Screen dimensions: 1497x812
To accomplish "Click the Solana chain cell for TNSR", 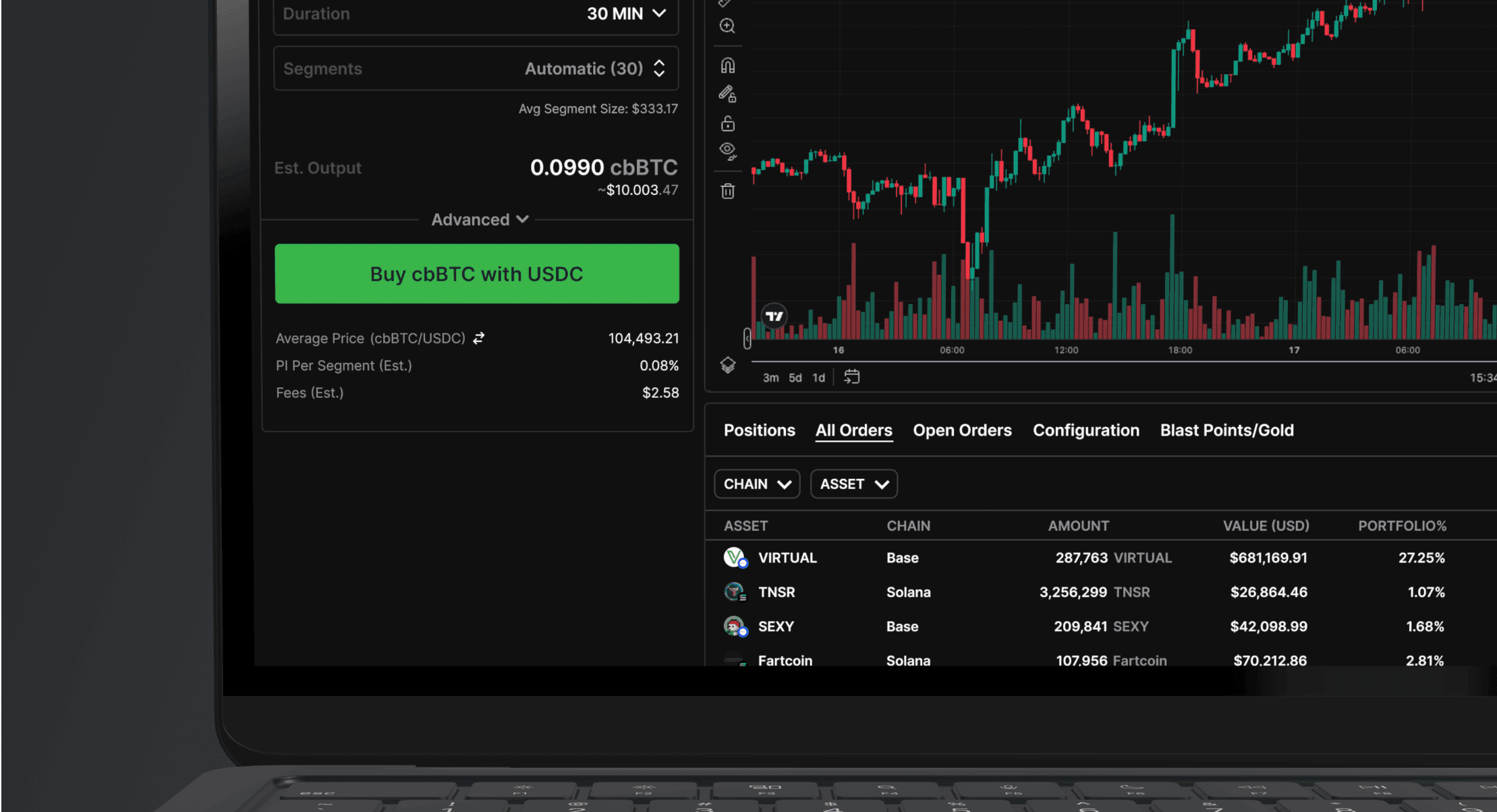I will pos(908,592).
